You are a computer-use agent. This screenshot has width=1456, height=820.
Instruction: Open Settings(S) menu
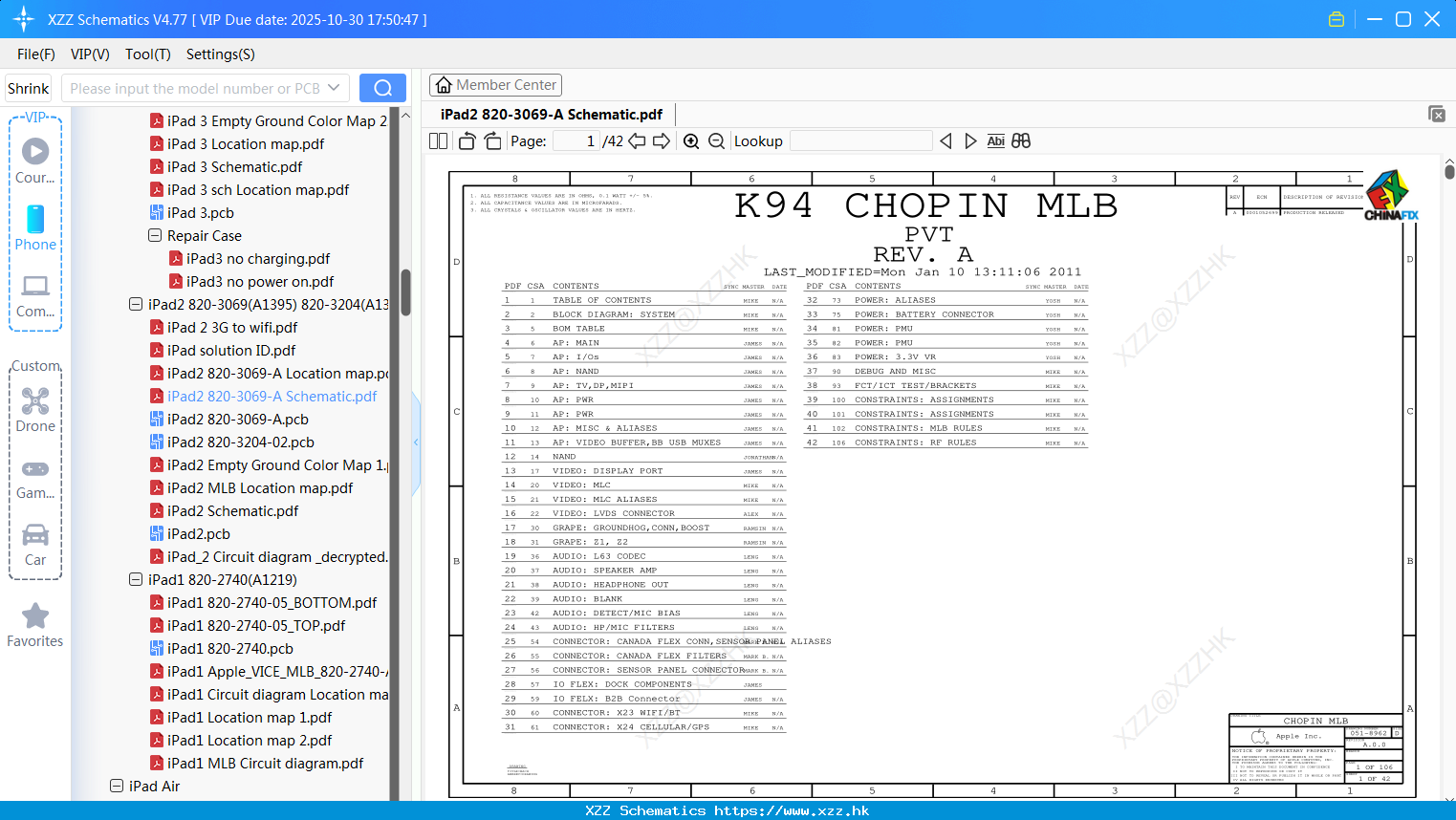pyautogui.click(x=221, y=54)
